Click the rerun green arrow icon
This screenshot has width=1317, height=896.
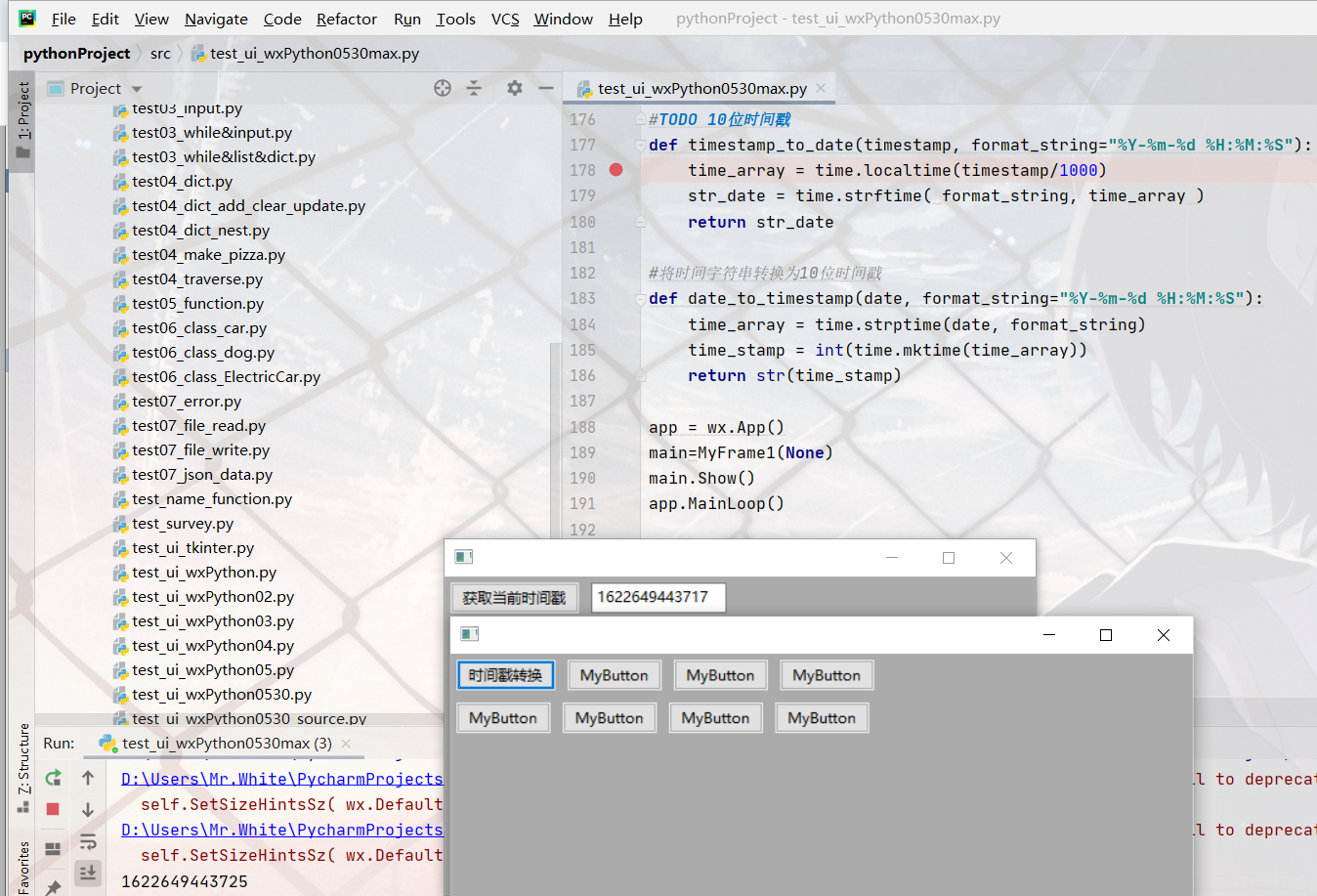point(54,778)
